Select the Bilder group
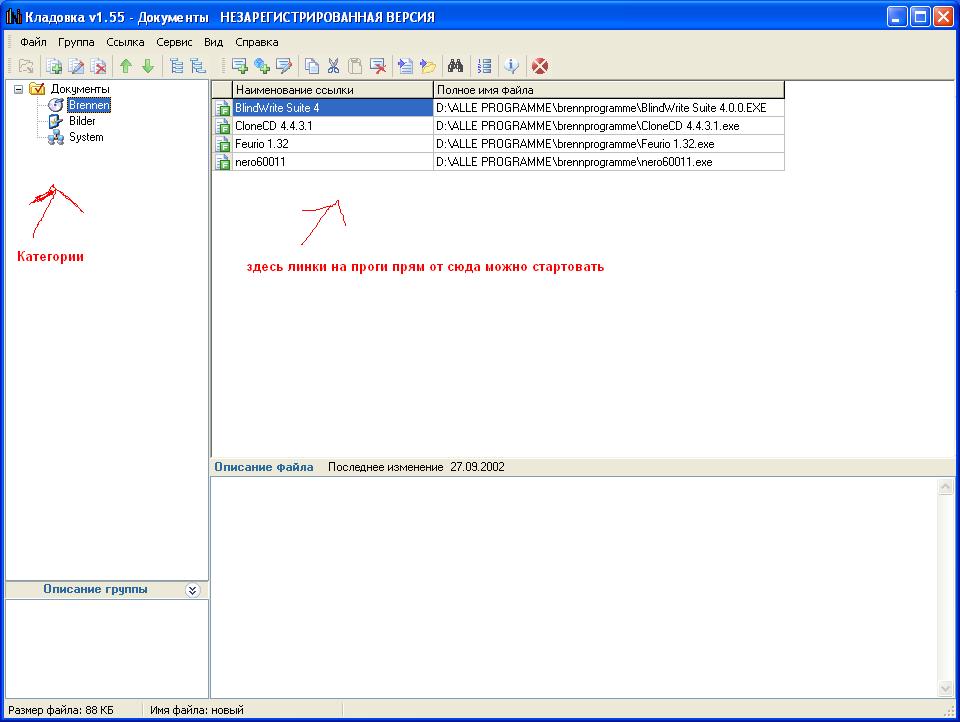 (x=82, y=121)
